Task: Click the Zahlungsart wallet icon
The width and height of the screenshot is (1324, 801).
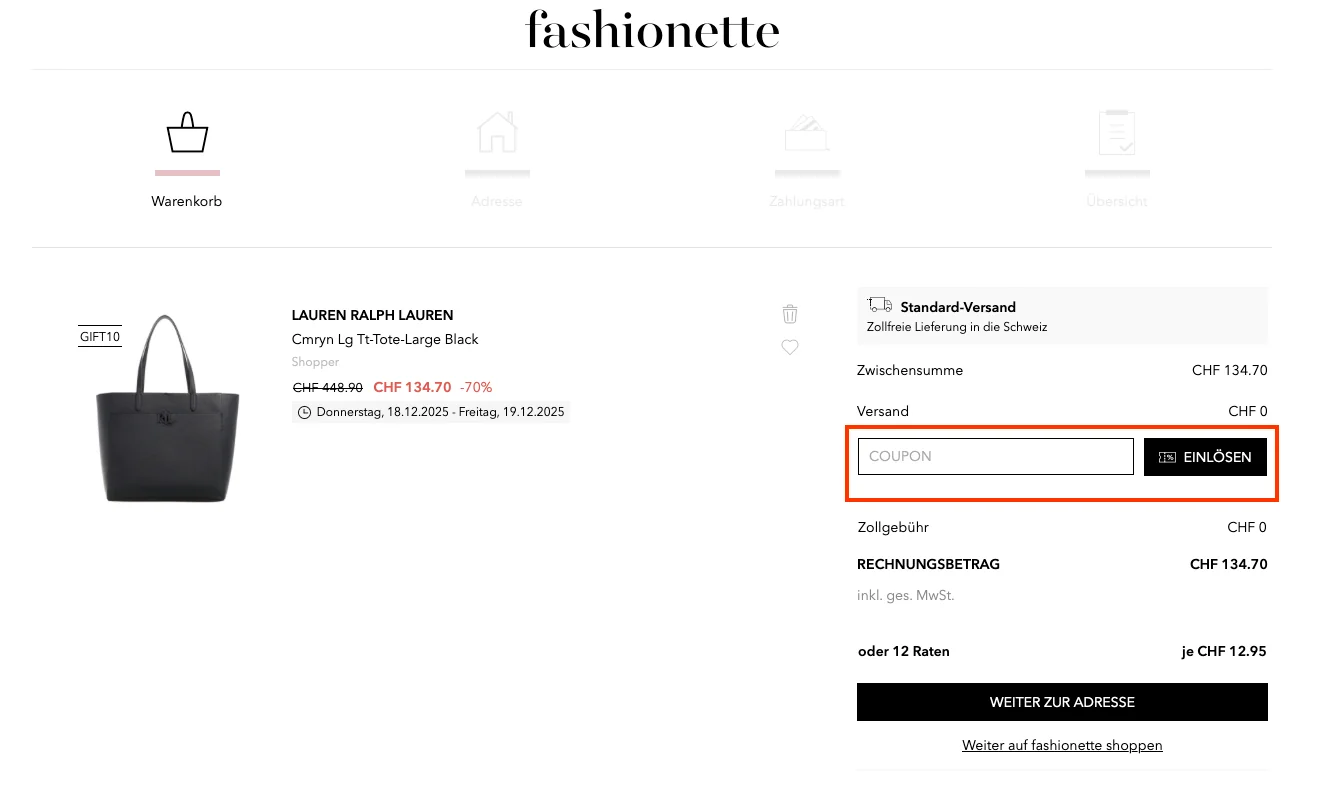Action: tap(807, 132)
